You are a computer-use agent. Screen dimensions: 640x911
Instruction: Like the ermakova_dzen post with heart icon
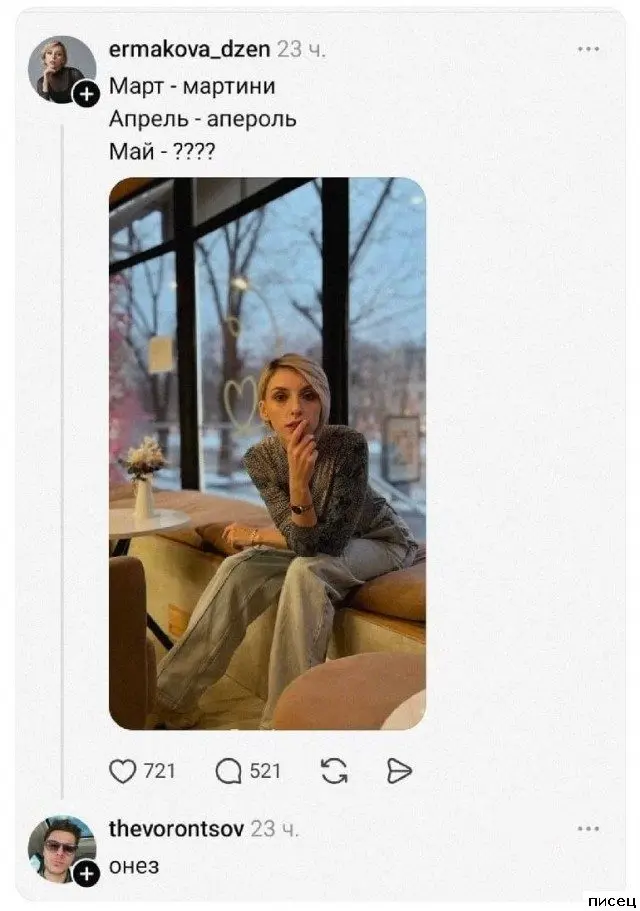pyautogui.click(x=122, y=770)
